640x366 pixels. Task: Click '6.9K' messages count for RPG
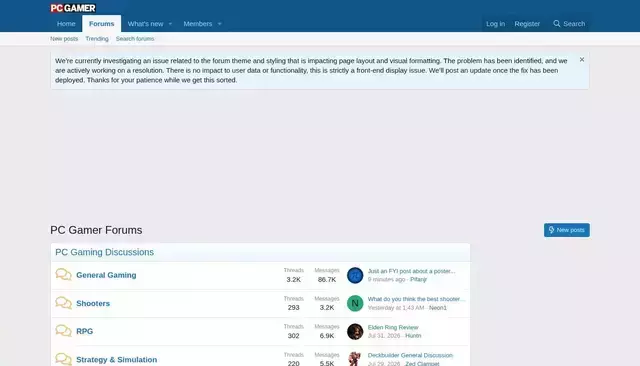tap(327, 336)
